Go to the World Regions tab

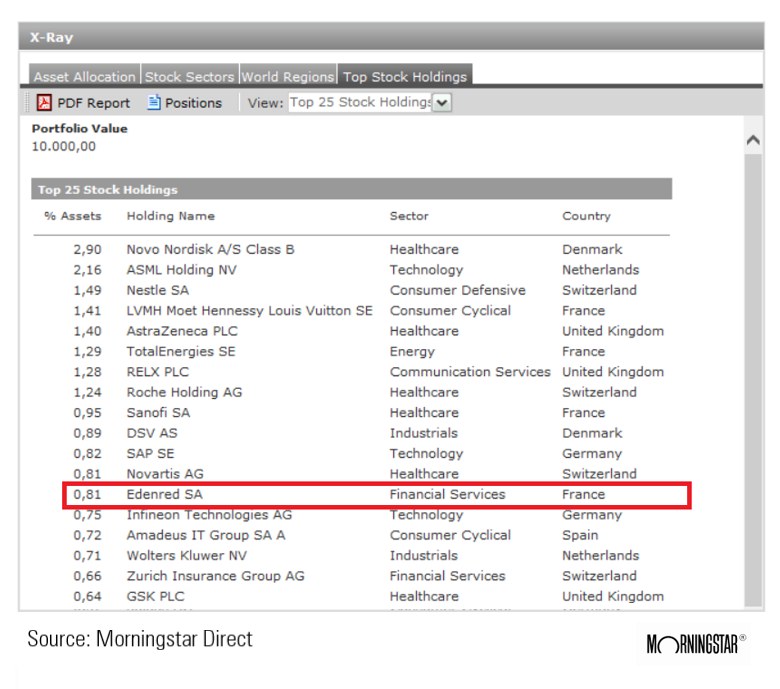(x=287, y=76)
